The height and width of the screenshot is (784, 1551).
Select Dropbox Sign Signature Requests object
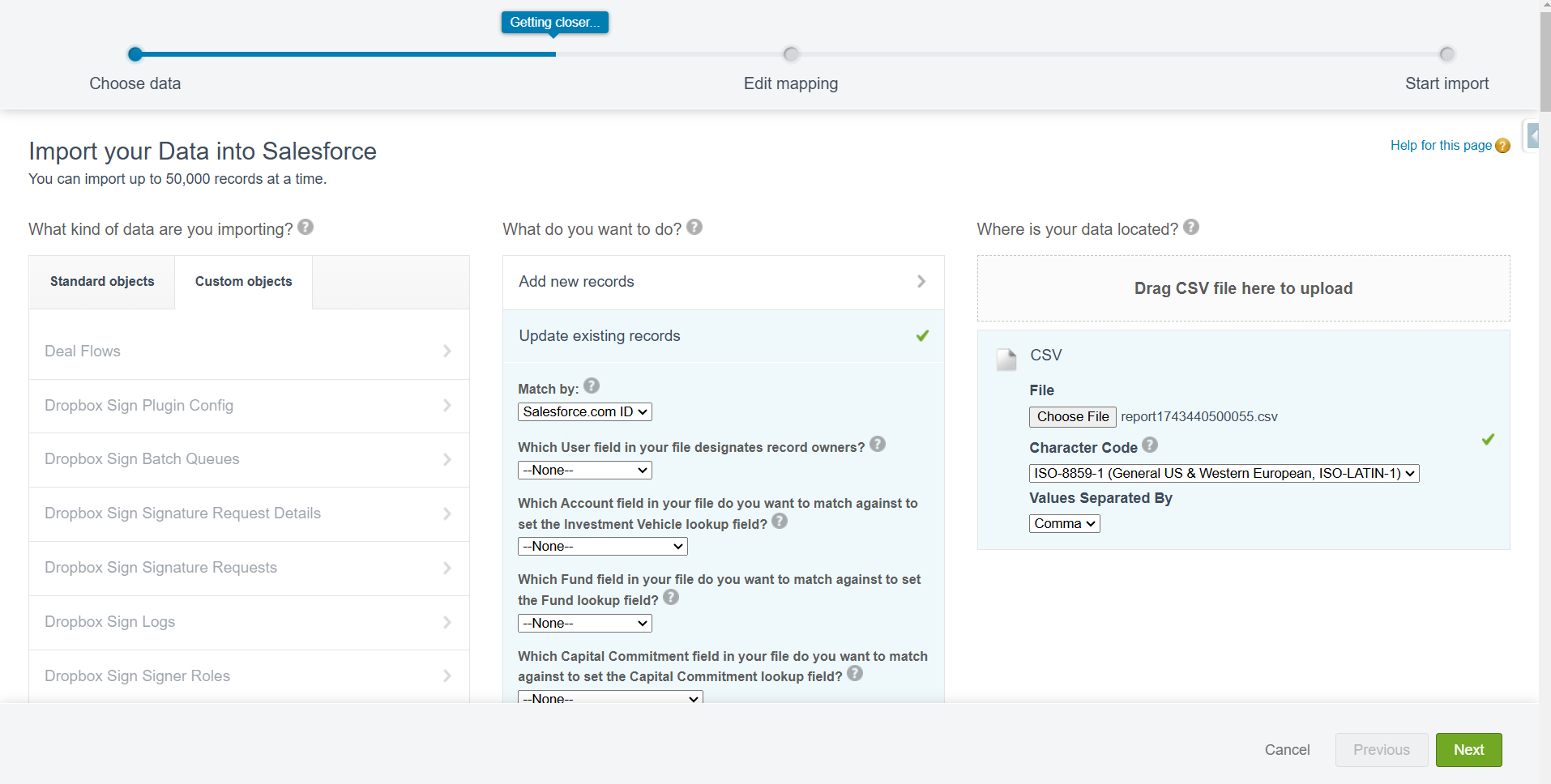coord(249,568)
